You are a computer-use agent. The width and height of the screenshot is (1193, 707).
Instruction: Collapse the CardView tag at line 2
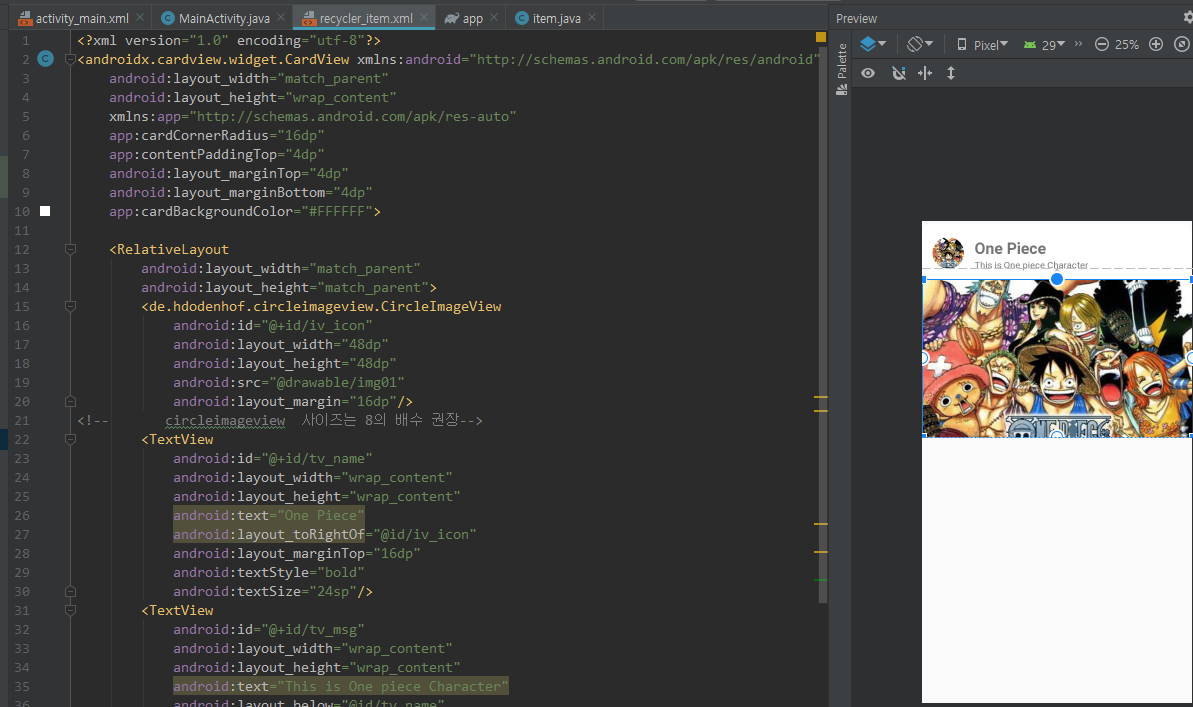(x=70, y=59)
